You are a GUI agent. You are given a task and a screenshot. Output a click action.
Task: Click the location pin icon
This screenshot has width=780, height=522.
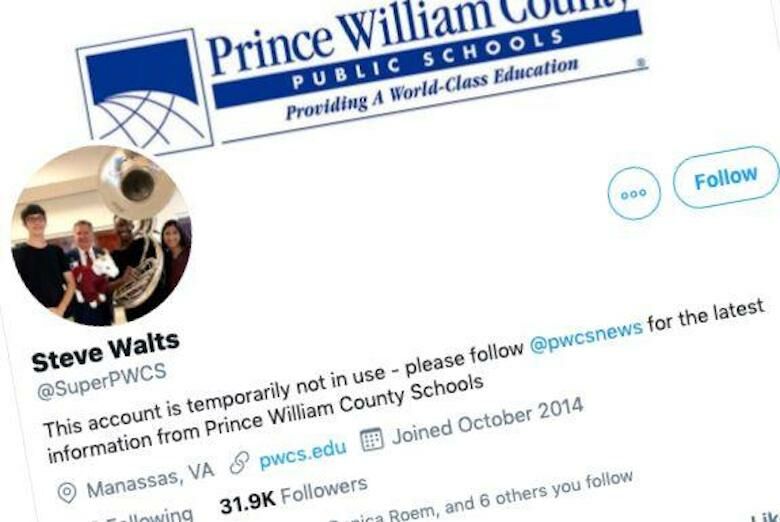tap(67, 493)
